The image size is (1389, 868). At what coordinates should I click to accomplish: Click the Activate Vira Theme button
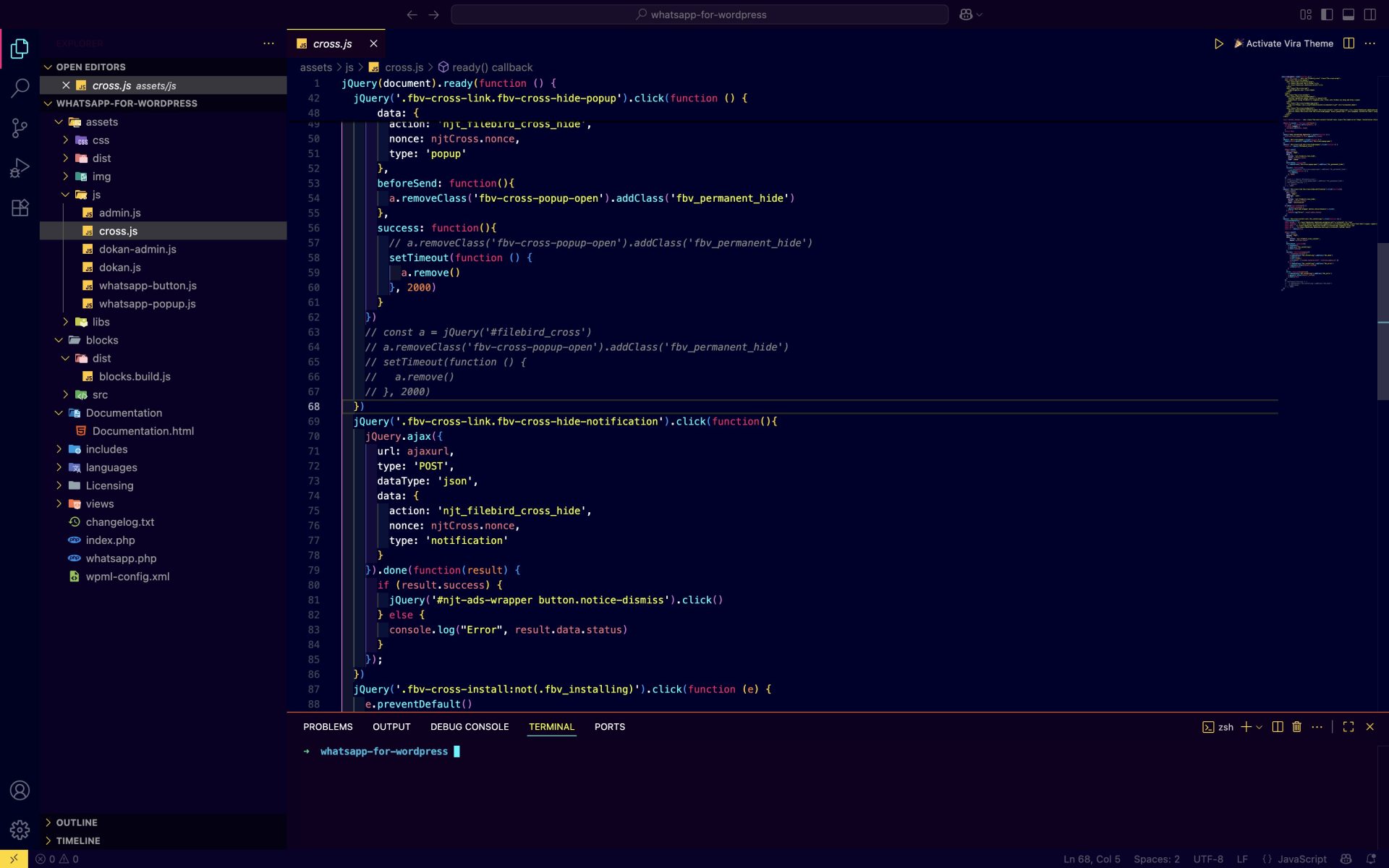pyautogui.click(x=1284, y=43)
